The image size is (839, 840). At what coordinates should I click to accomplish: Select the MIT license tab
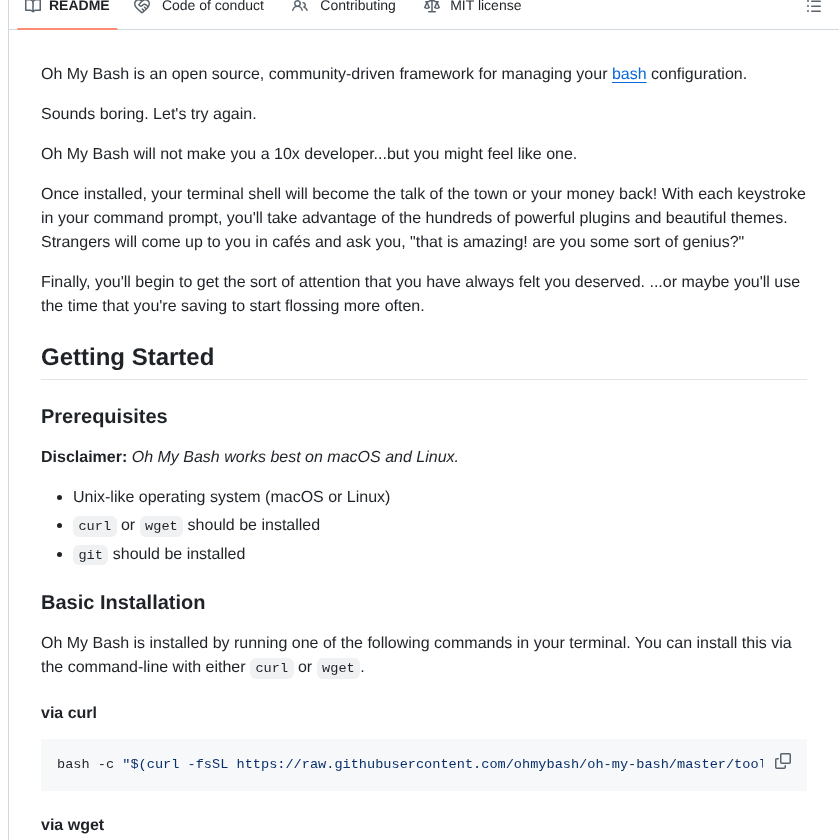(485, 6)
